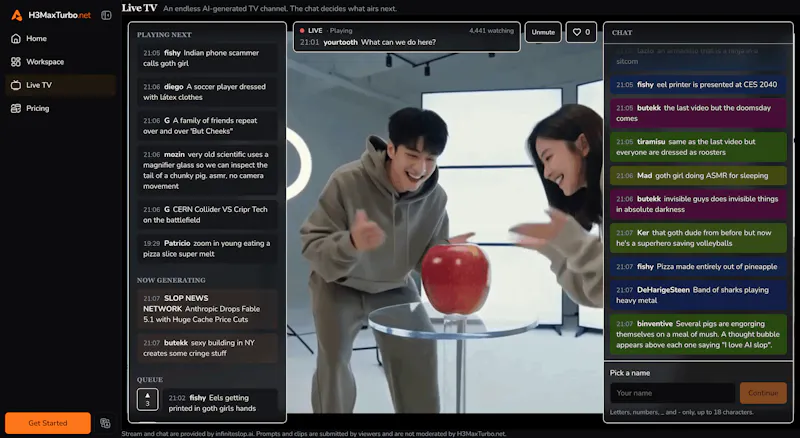Image resolution: width=800 pixels, height=438 pixels.
Task: Click the like count number 0
Action: tap(588, 32)
